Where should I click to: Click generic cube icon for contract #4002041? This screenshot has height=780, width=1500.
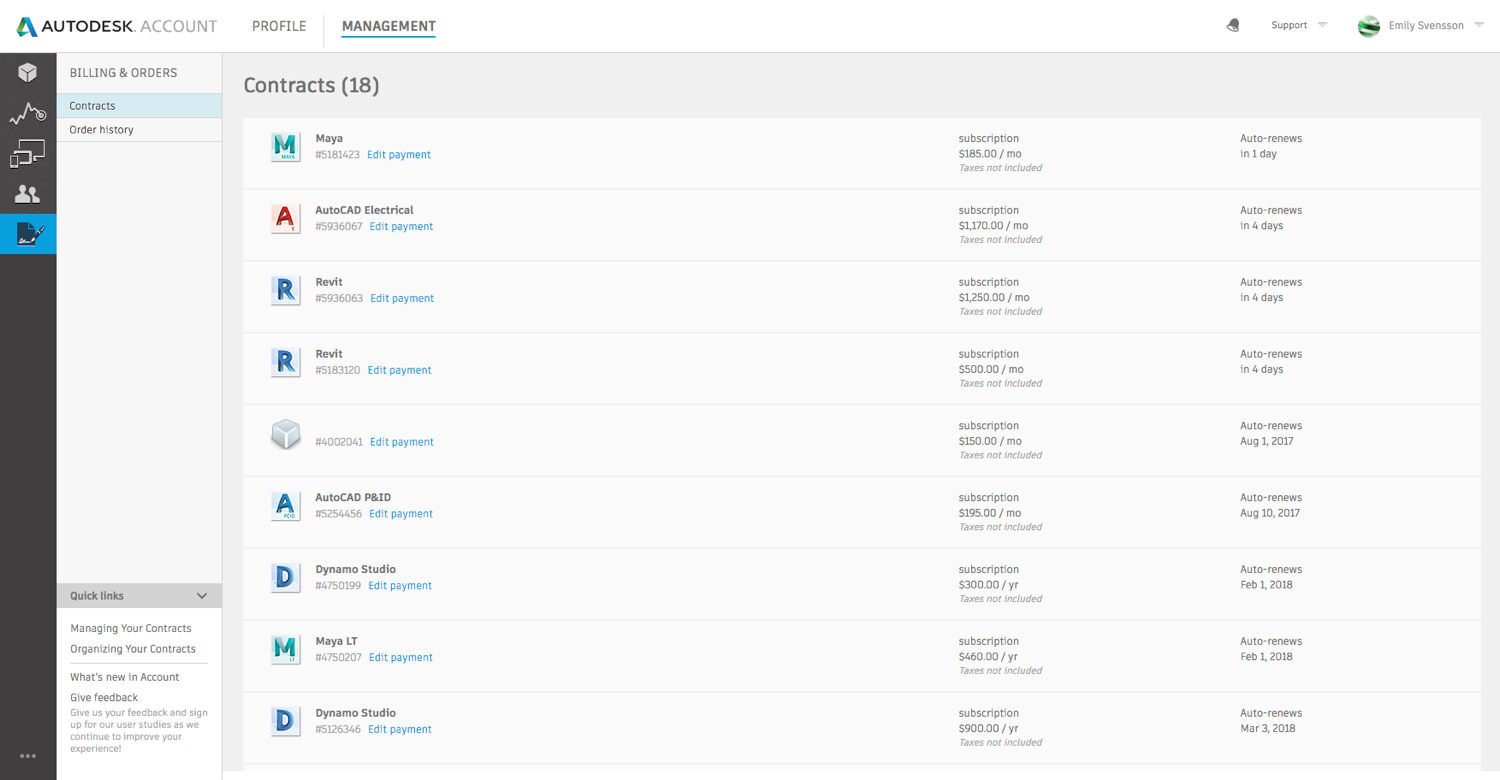[285, 434]
